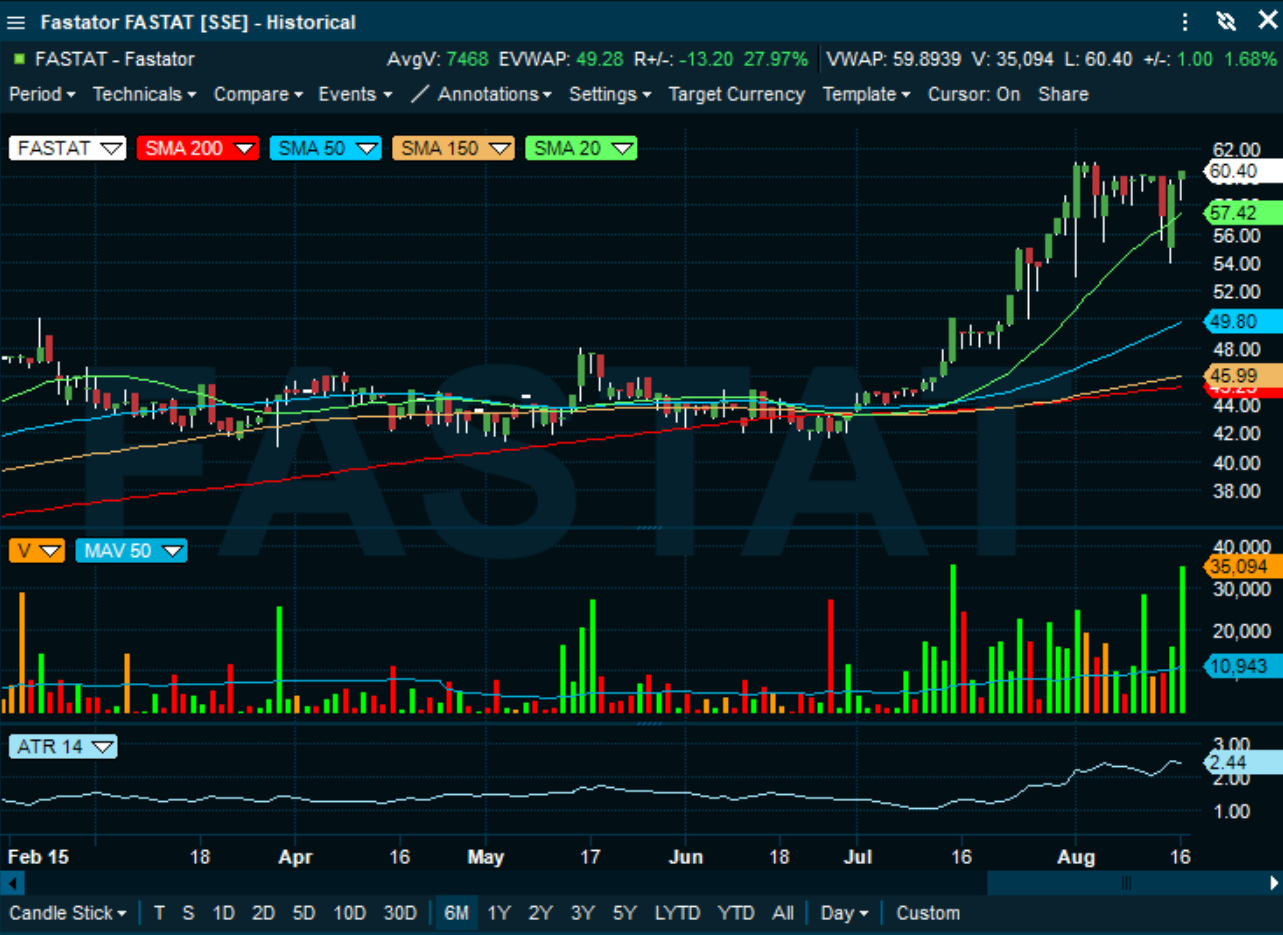Image resolution: width=1283 pixels, height=935 pixels.
Task: Open the hamburger menu in the title bar
Action: [16, 22]
